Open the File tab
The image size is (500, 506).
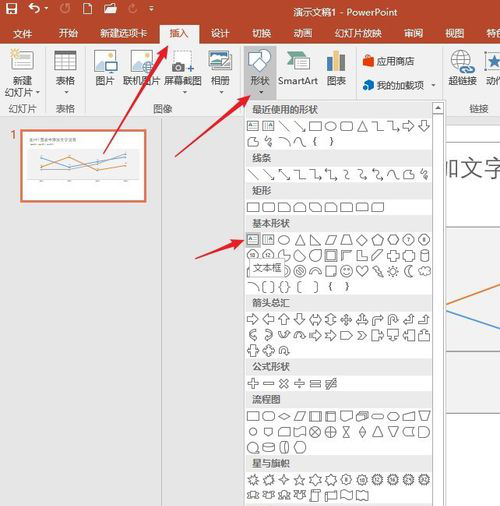click(x=23, y=33)
